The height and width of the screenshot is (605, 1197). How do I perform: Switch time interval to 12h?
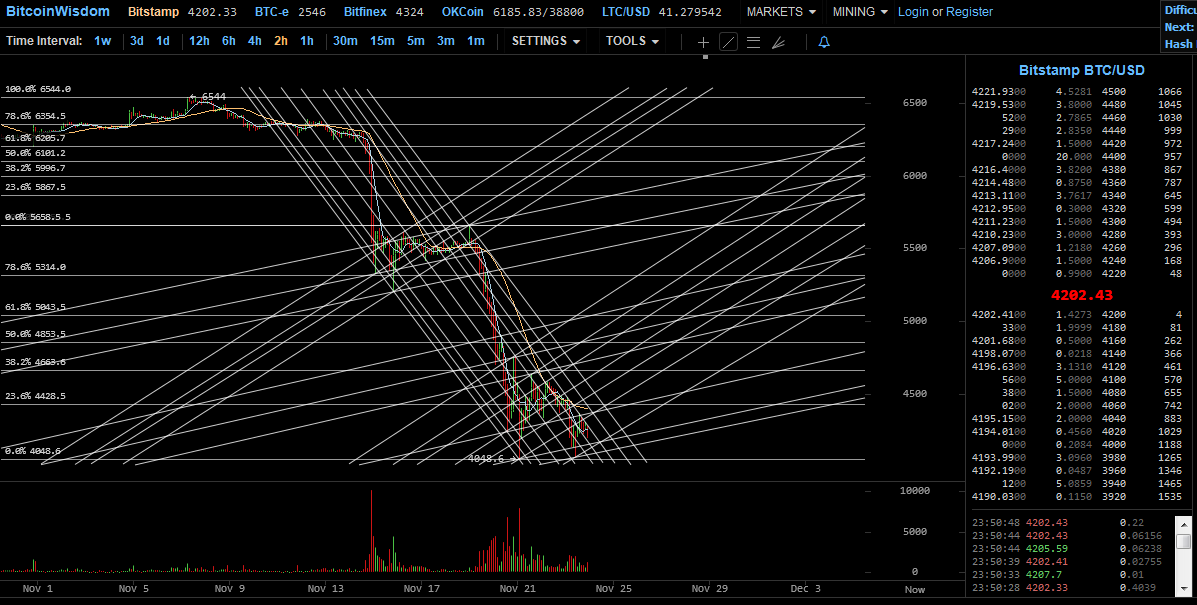(x=199, y=41)
